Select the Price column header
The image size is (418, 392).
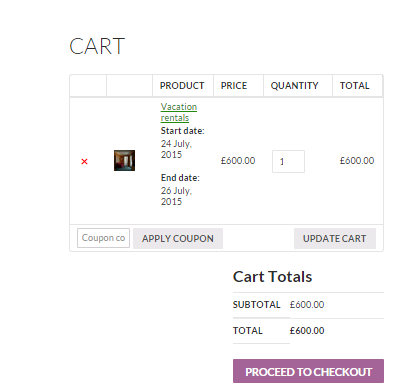point(234,86)
